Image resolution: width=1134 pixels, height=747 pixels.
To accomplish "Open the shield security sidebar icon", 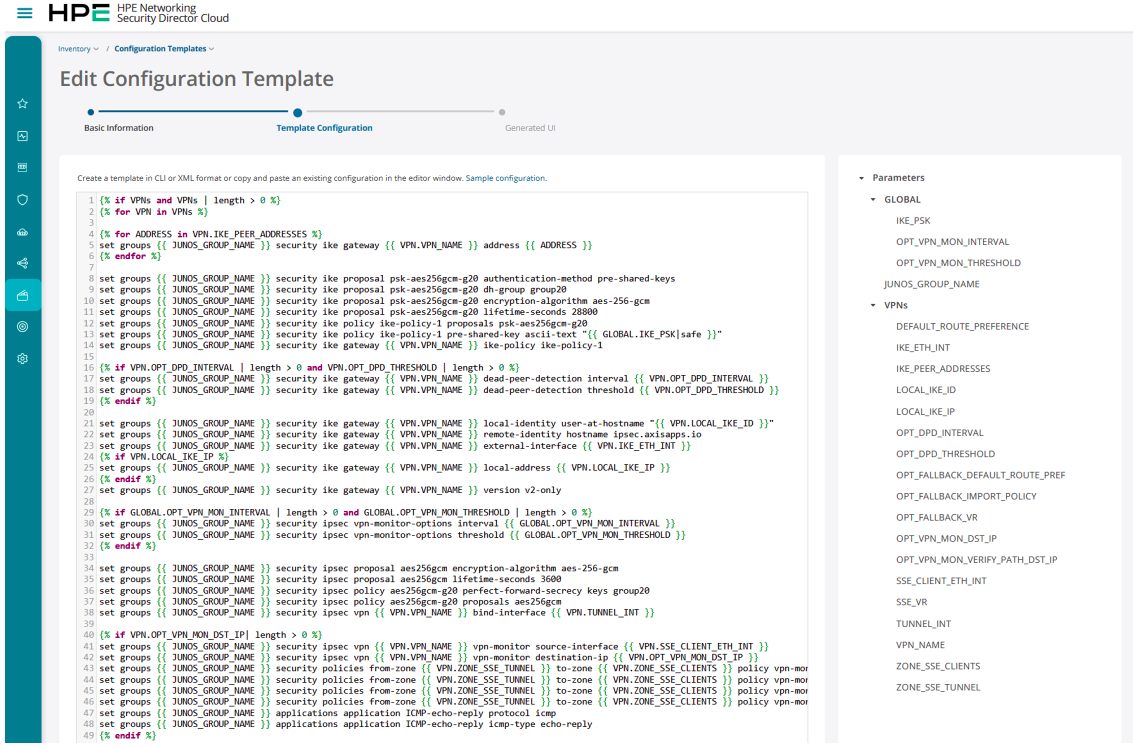I will [22, 200].
